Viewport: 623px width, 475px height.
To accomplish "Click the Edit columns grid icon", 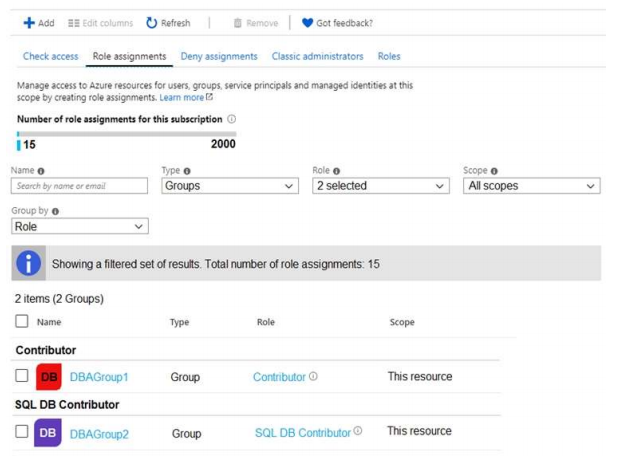I will click(x=74, y=23).
